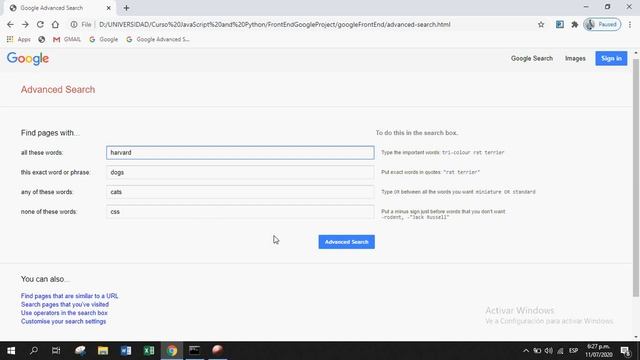Open the Windows Start menu

click(x=11, y=351)
